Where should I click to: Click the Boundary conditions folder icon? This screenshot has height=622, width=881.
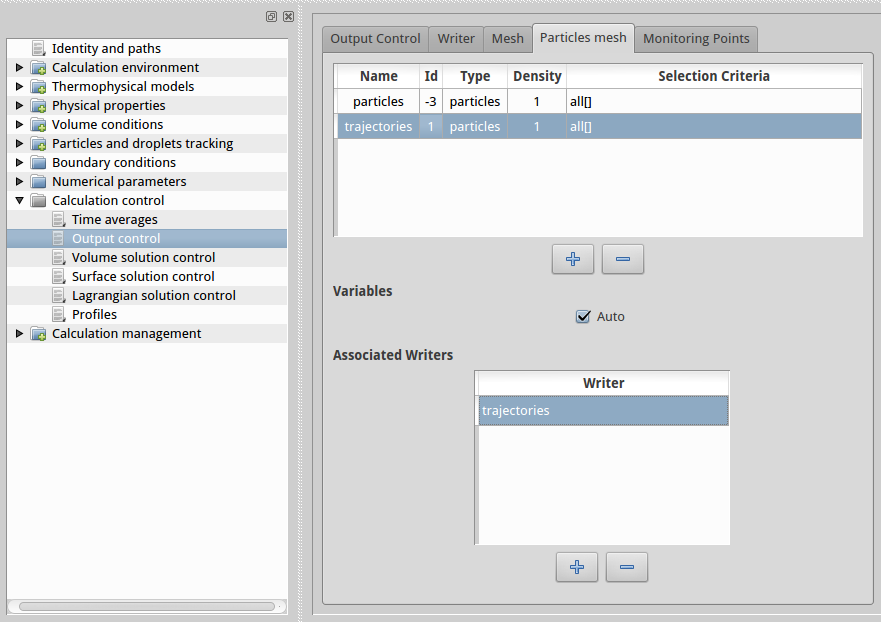pos(39,163)
